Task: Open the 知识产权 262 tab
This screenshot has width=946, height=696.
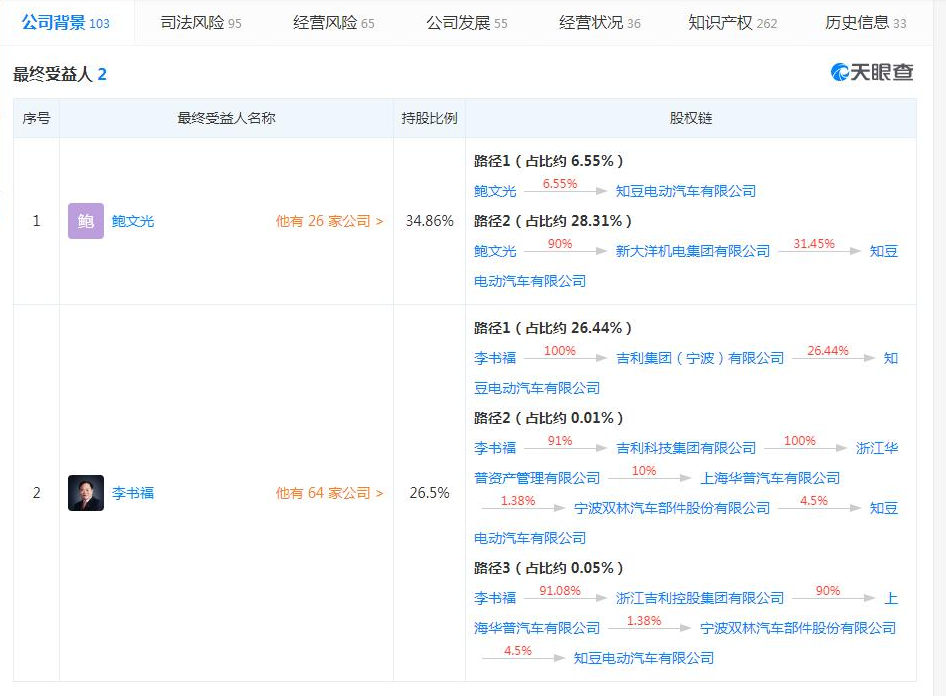Action: pos(732,23)
